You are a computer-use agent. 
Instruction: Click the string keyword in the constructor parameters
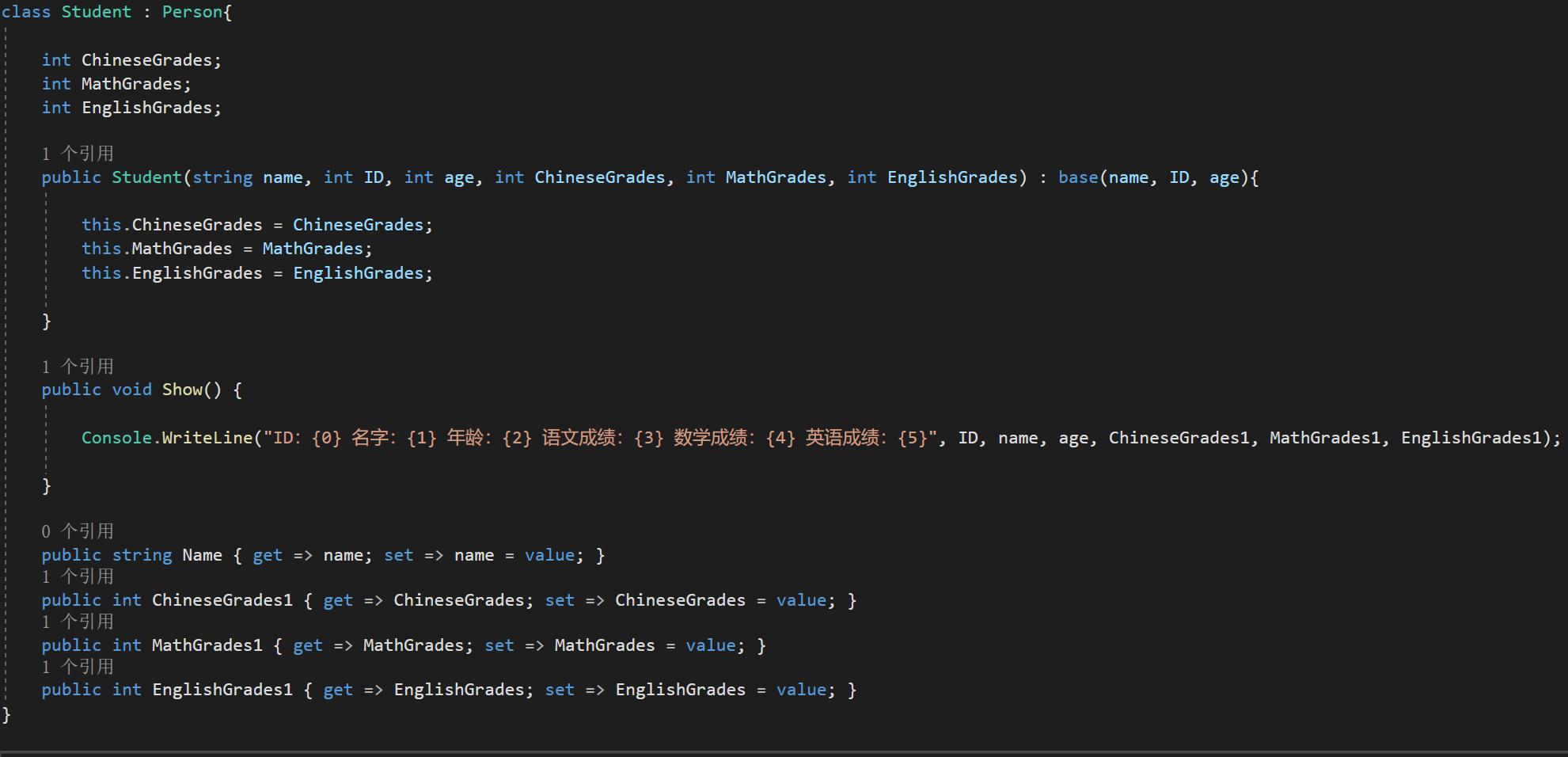pyautogui.click(x=222, y=177)
